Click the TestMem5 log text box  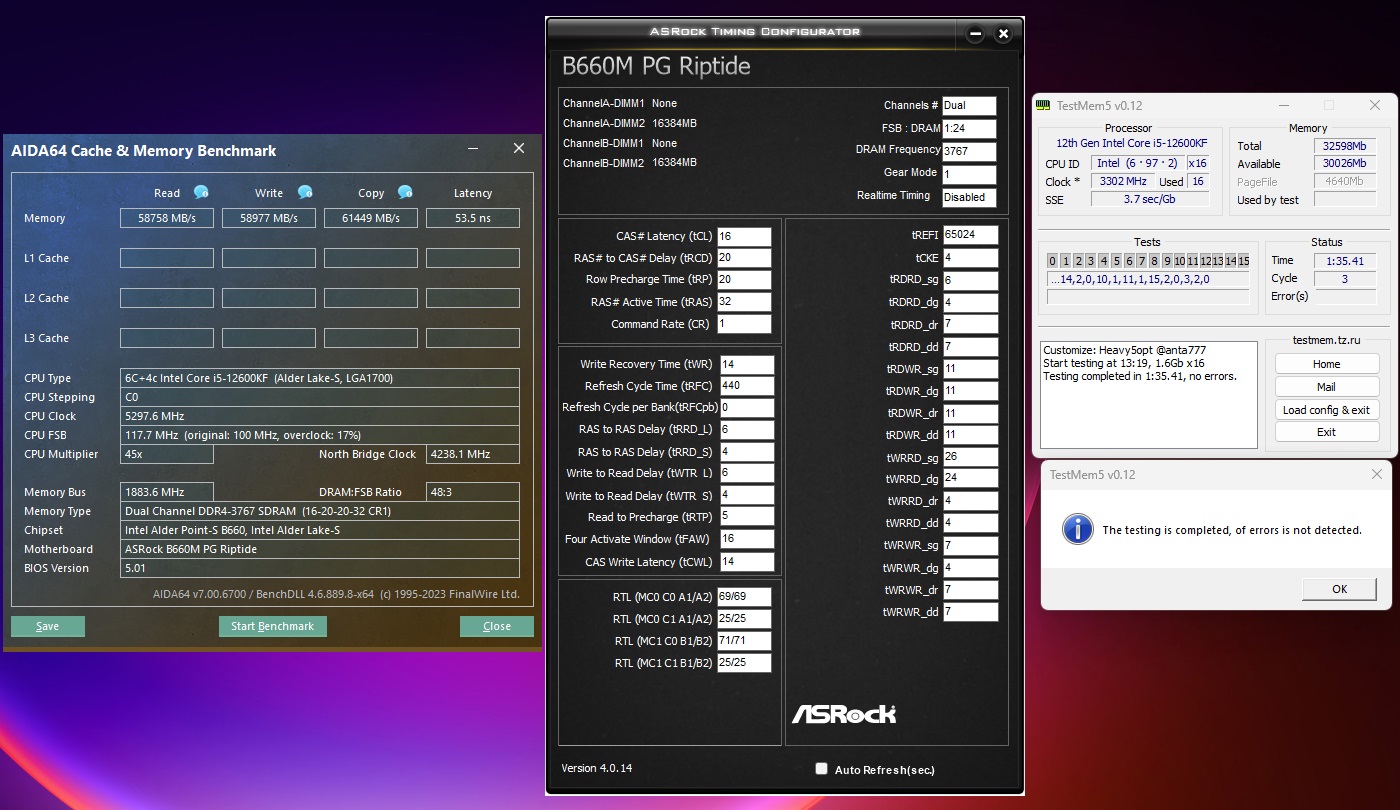click(1148, 395)
